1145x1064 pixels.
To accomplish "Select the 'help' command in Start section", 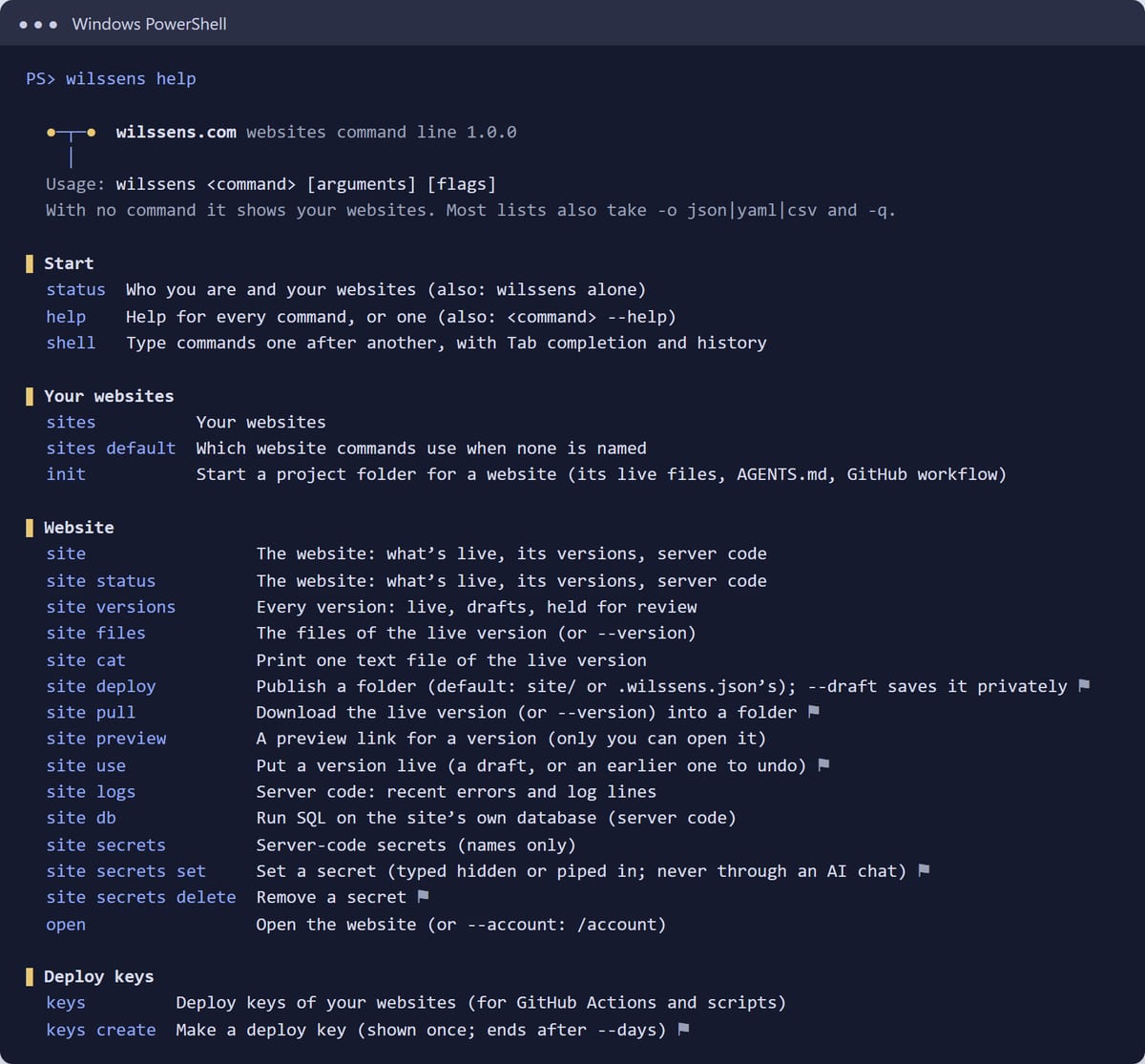I will coord(66,316).
